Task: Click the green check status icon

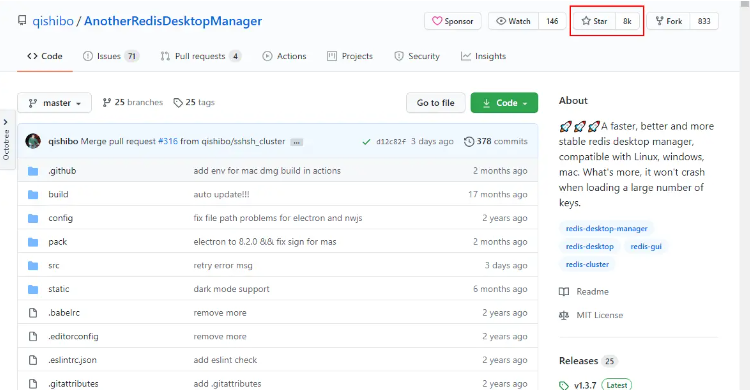Action: point(366,142)
